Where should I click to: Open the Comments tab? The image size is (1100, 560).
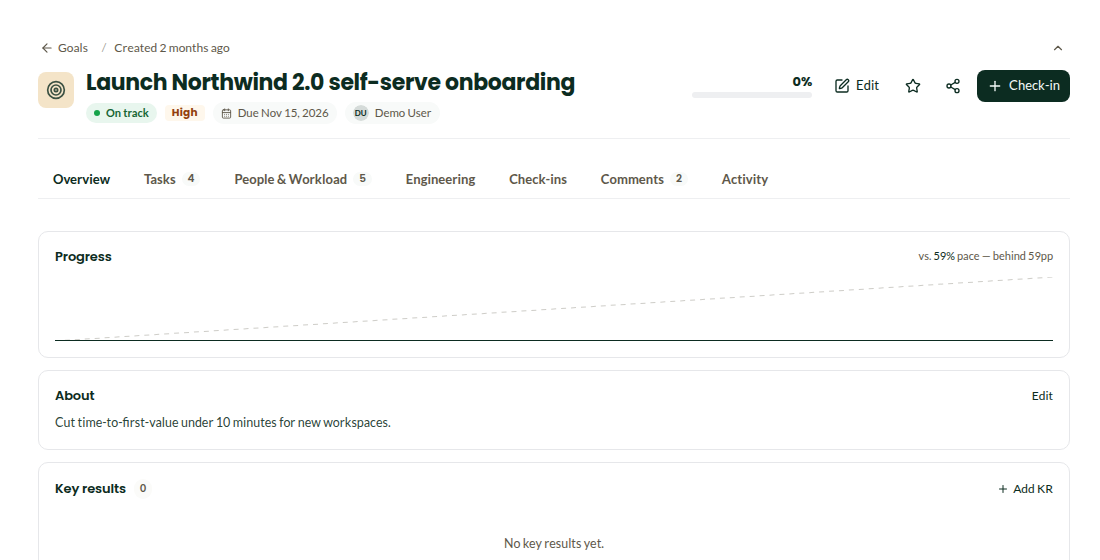click(643, 180)
